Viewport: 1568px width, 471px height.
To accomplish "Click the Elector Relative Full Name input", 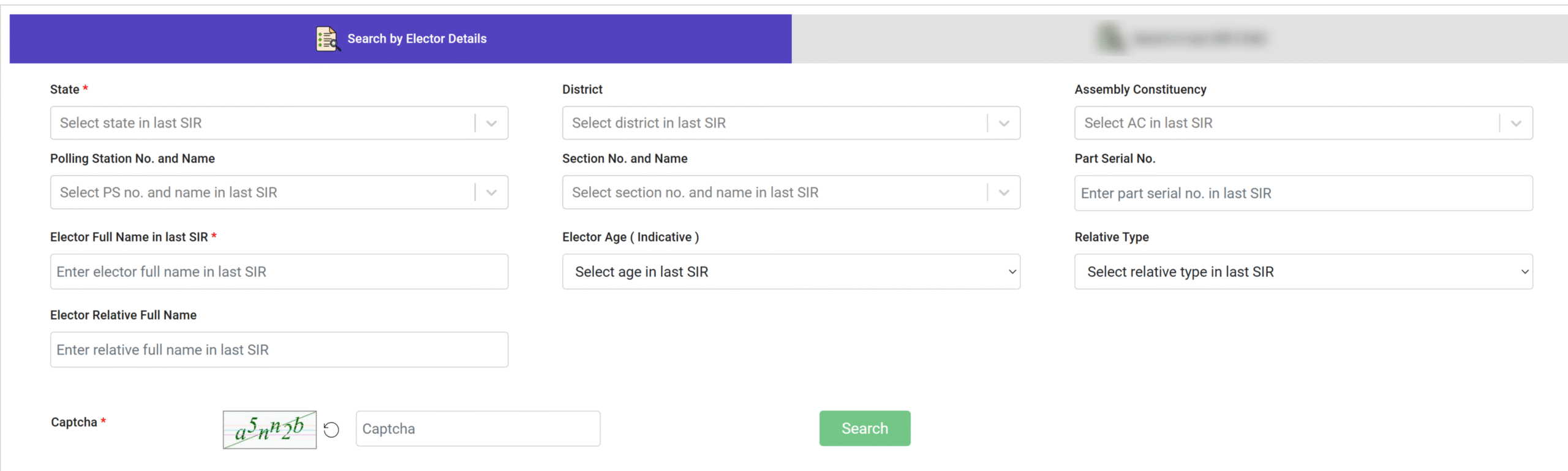I will (279, 350).
